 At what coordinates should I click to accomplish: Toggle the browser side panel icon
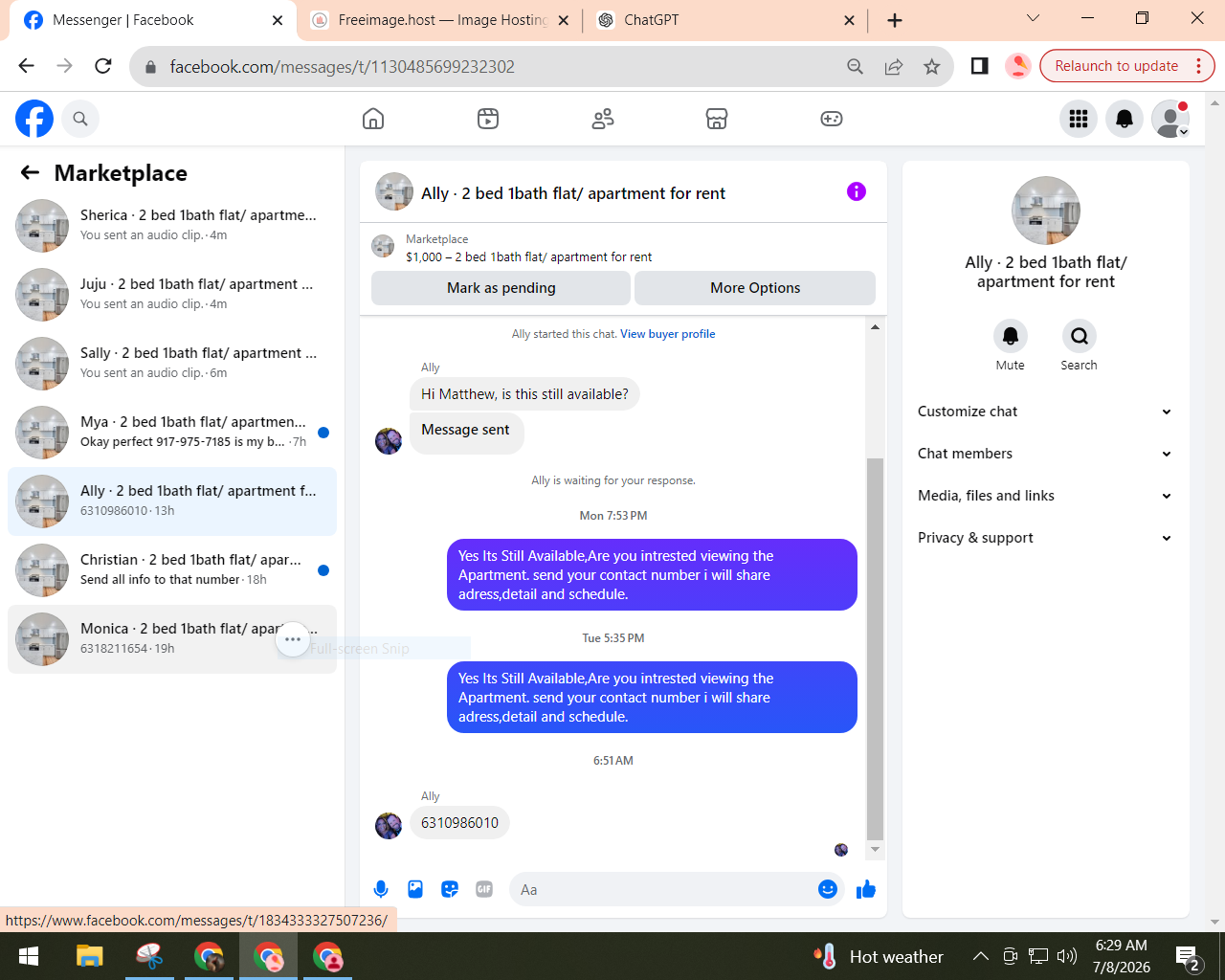click(979, 66)
